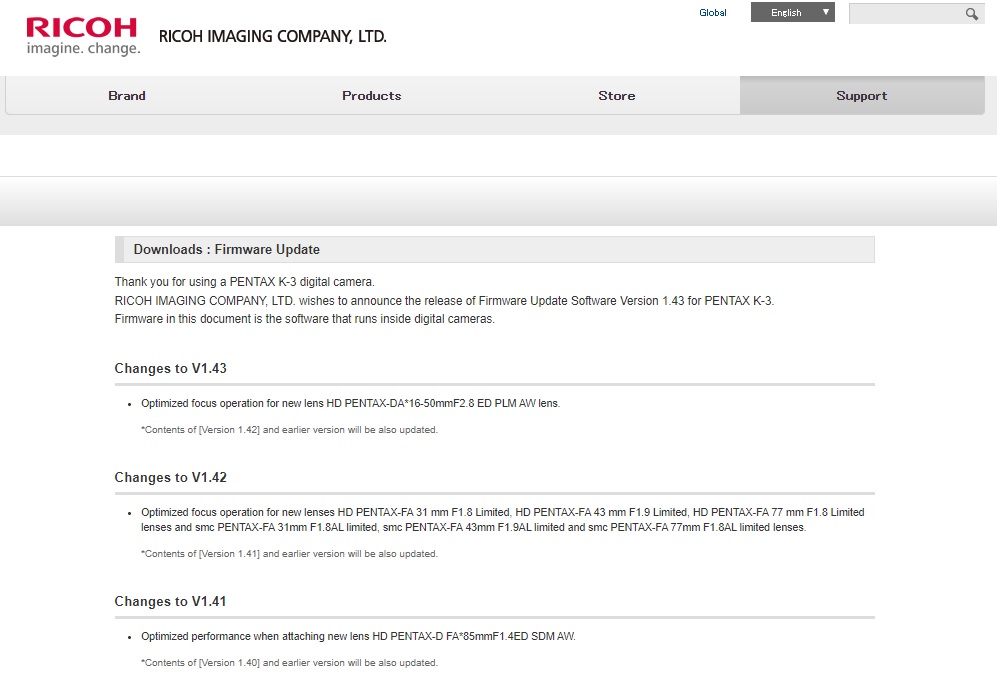Open the Support menu
The image size is (997, 690).
tap(862, 95)
